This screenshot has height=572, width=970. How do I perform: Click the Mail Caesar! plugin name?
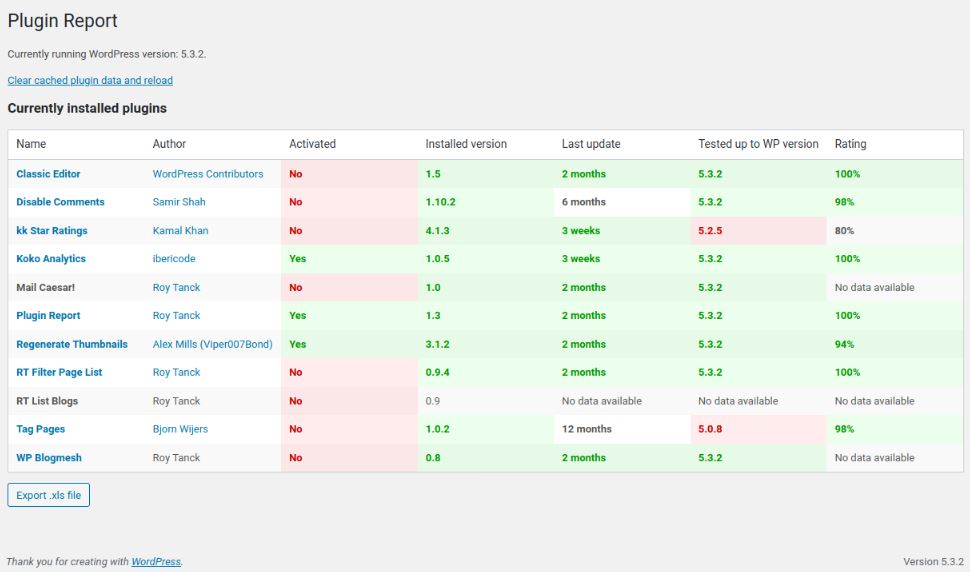pyautogui.click(x=45, y=288)
